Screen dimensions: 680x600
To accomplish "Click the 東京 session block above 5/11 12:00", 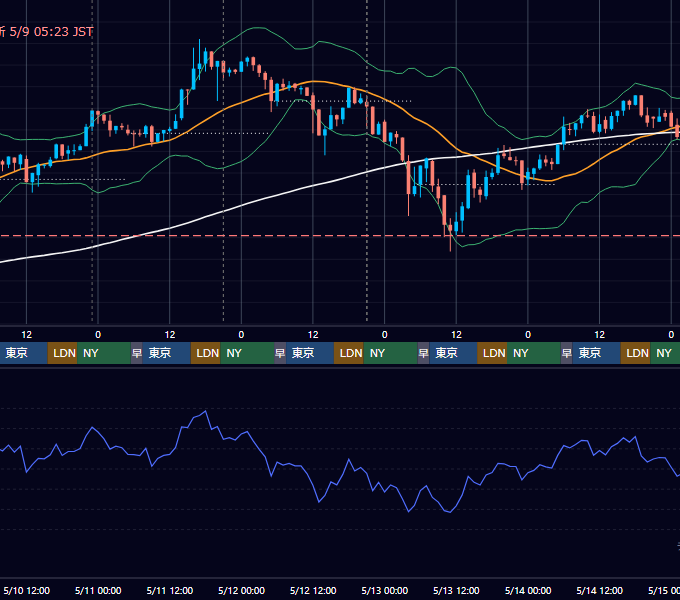I will [x=167, y=353].
